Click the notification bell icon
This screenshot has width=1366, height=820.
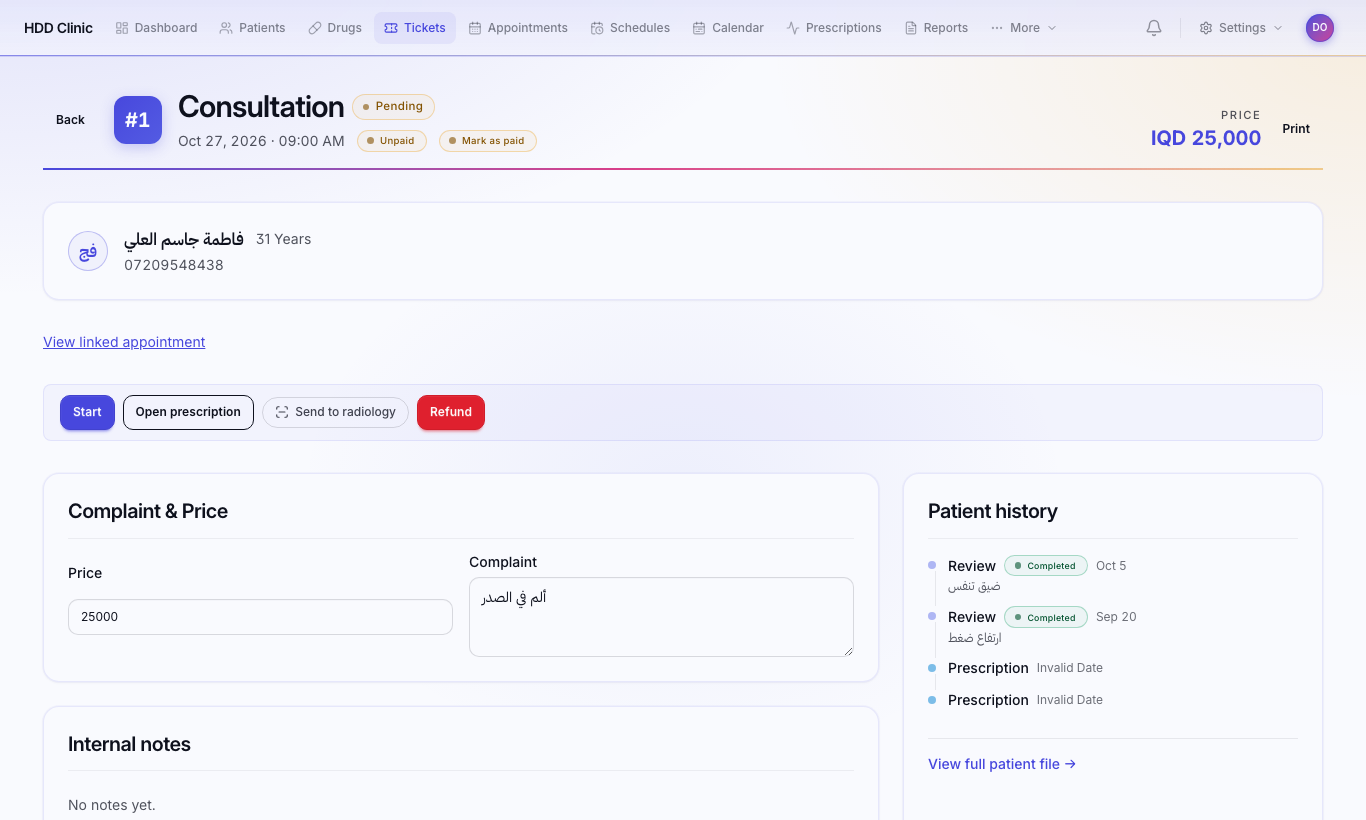tap(1154, 28)
